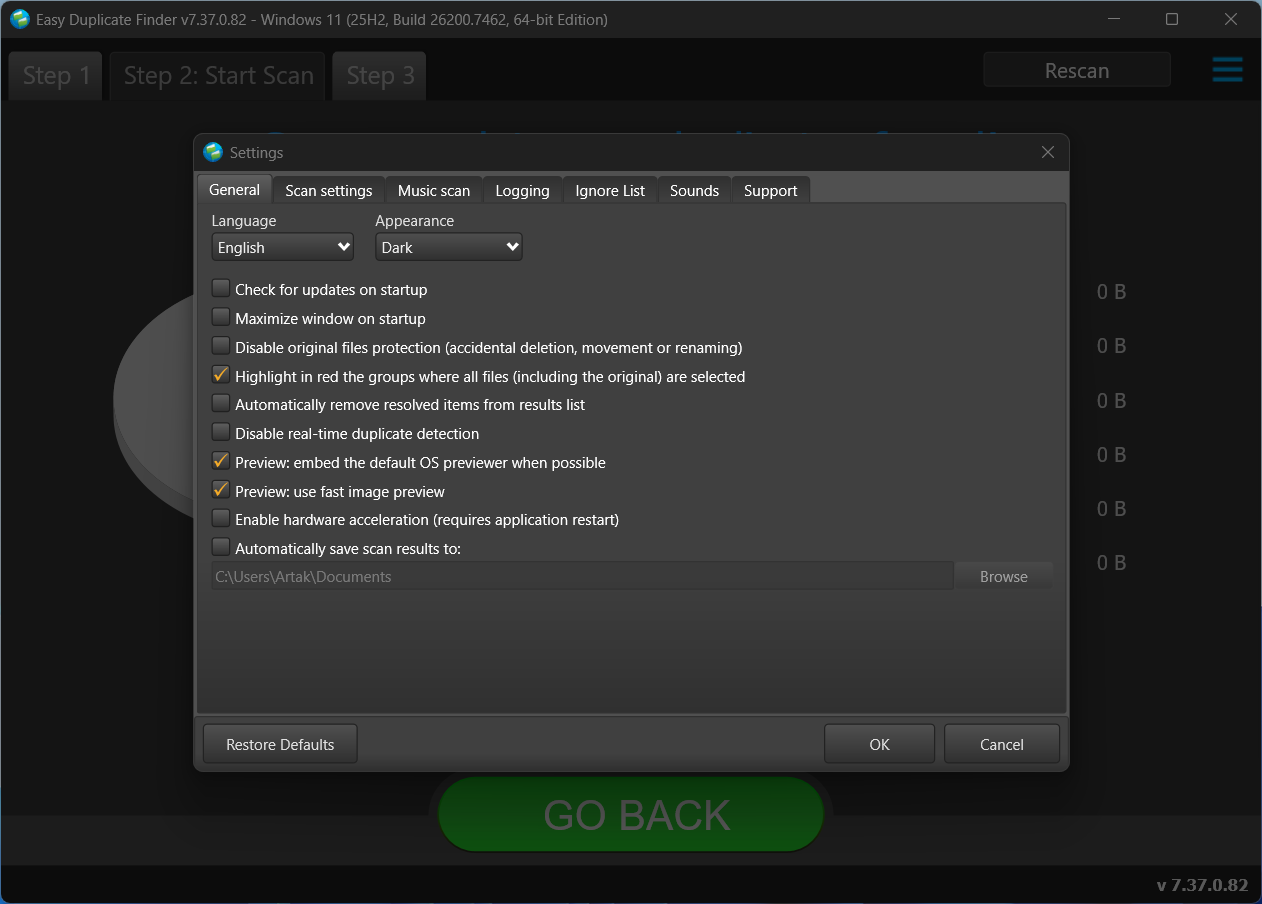Click Cancel in Settings dialog
Viewport: 1262px width, 904px height.
[1001, 744]
